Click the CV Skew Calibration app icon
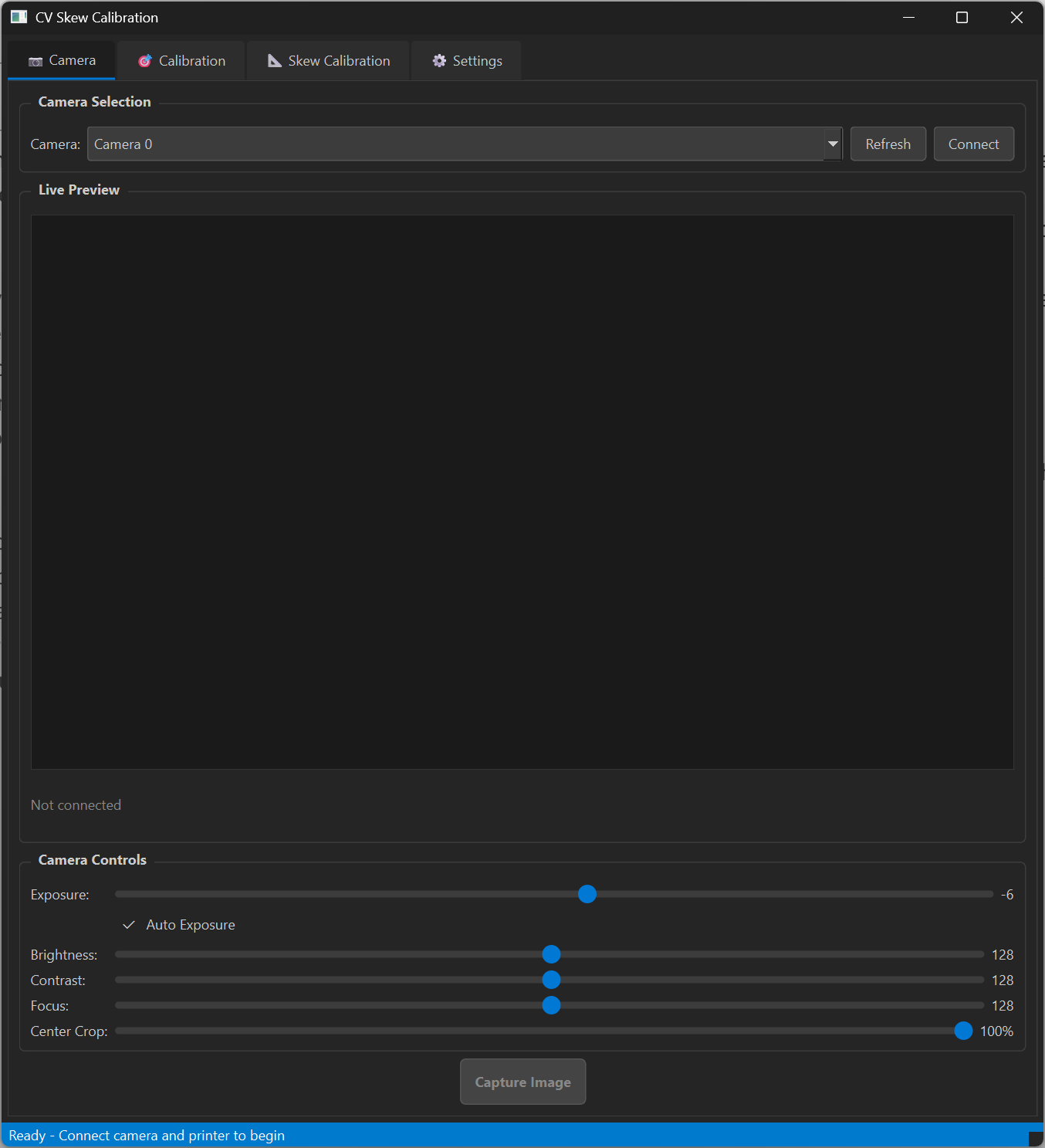 (19, 17)
